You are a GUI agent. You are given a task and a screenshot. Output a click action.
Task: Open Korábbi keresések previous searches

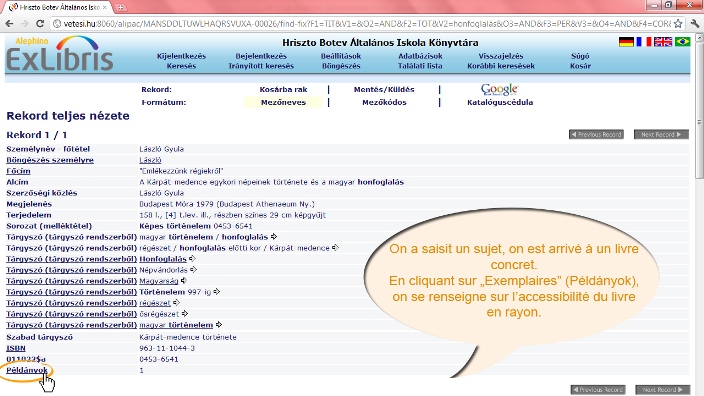coord(501,66)
